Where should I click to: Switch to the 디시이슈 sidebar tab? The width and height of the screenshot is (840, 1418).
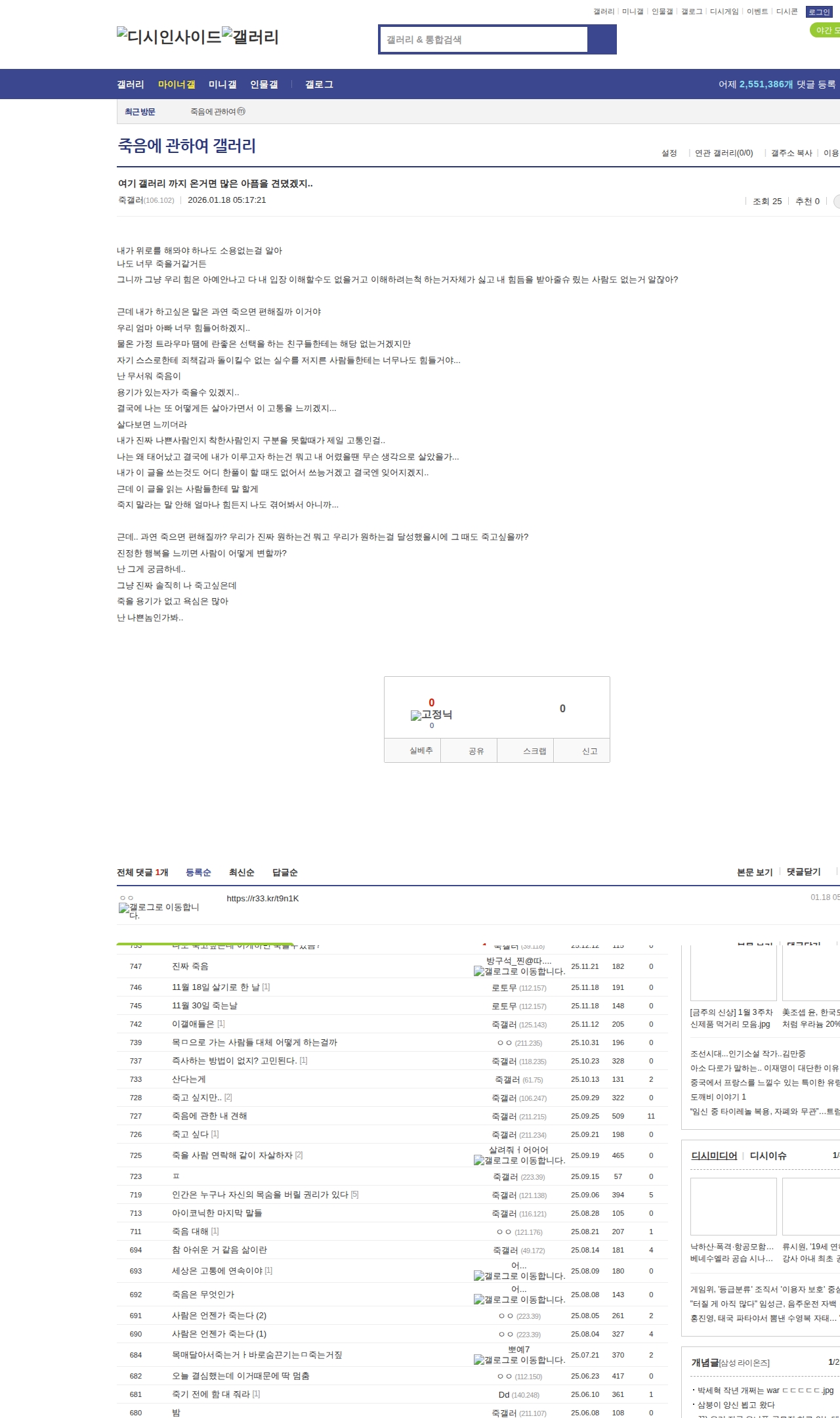point(768,1155)
